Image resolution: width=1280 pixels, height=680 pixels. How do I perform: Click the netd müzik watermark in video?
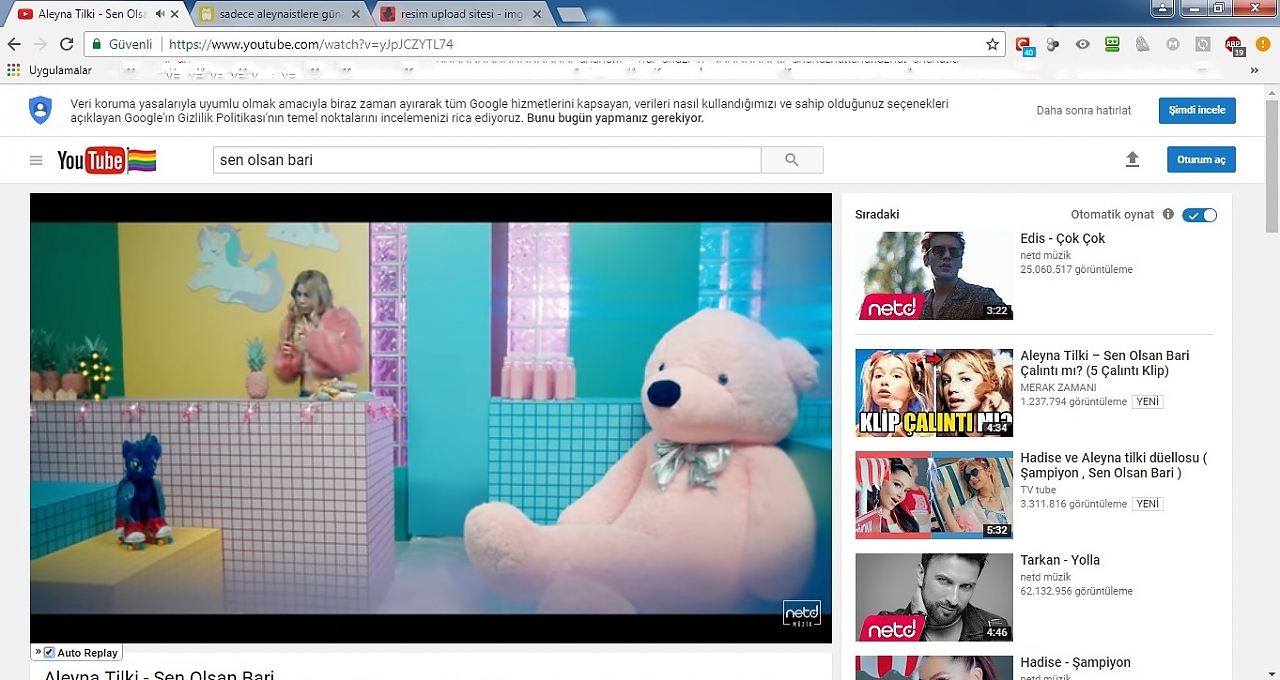[x=801, y=613]
